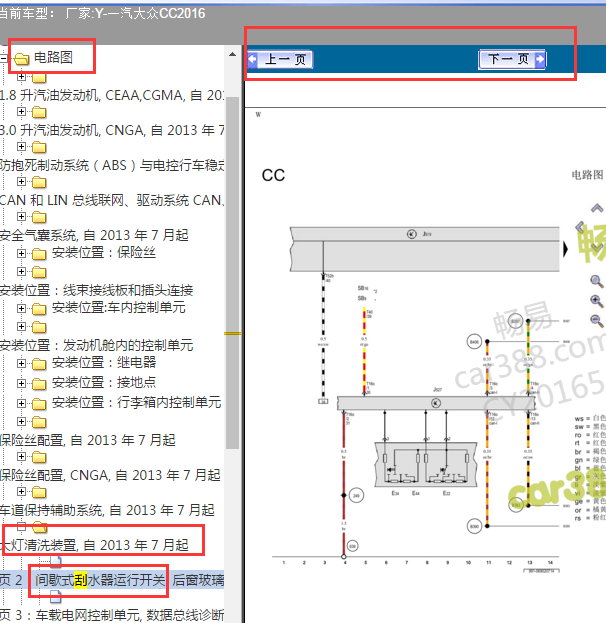
Task: Click folder icon of 3.0 升汽油发动机 node
Action: [x=39, y=112]
